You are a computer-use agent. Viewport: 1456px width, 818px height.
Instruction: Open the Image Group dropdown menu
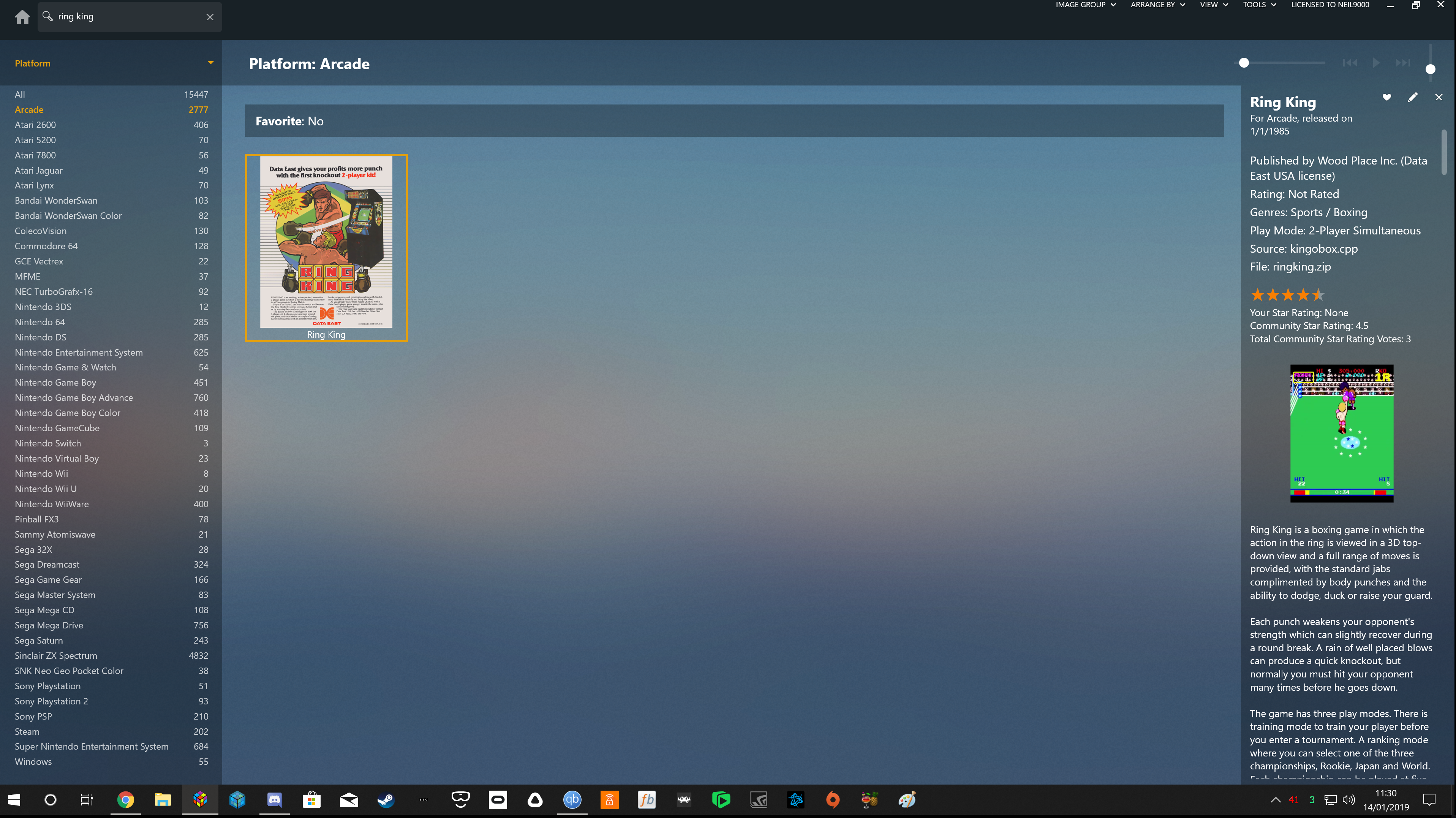coord(1085,5)
